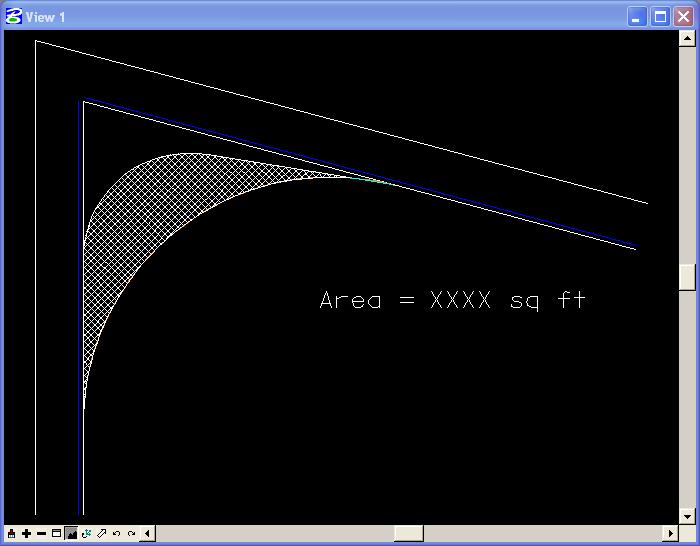Viewport: 700px width, 546px height.
Task: Click the vertical scrollbar down arrow
Action: [x=687, y=517]
